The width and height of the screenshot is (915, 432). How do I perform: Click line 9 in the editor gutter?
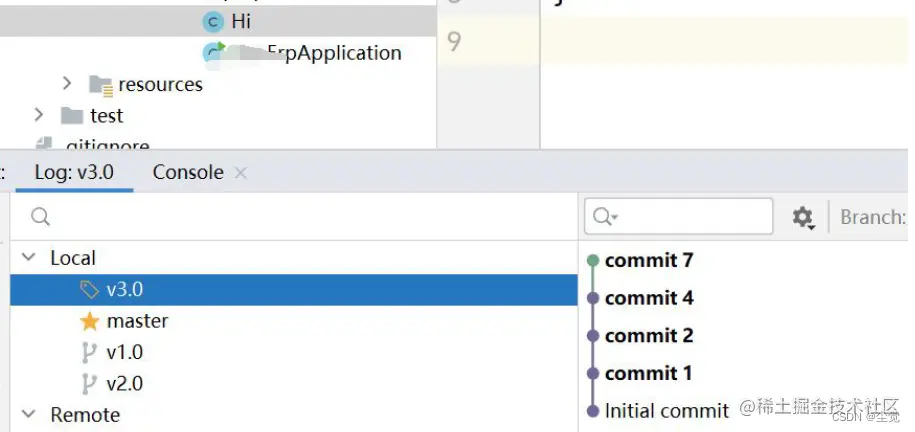454,41
